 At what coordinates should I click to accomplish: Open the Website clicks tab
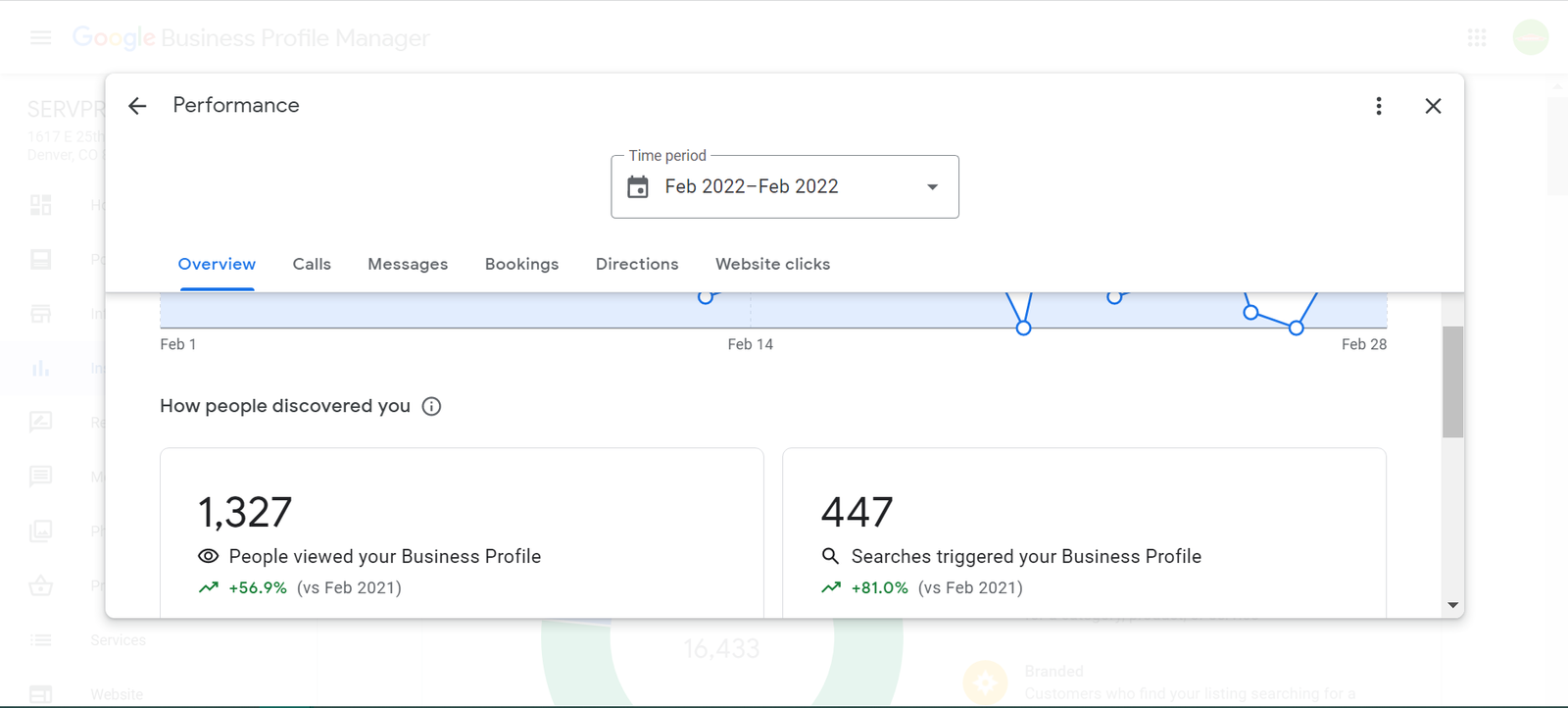coord(772,264)
